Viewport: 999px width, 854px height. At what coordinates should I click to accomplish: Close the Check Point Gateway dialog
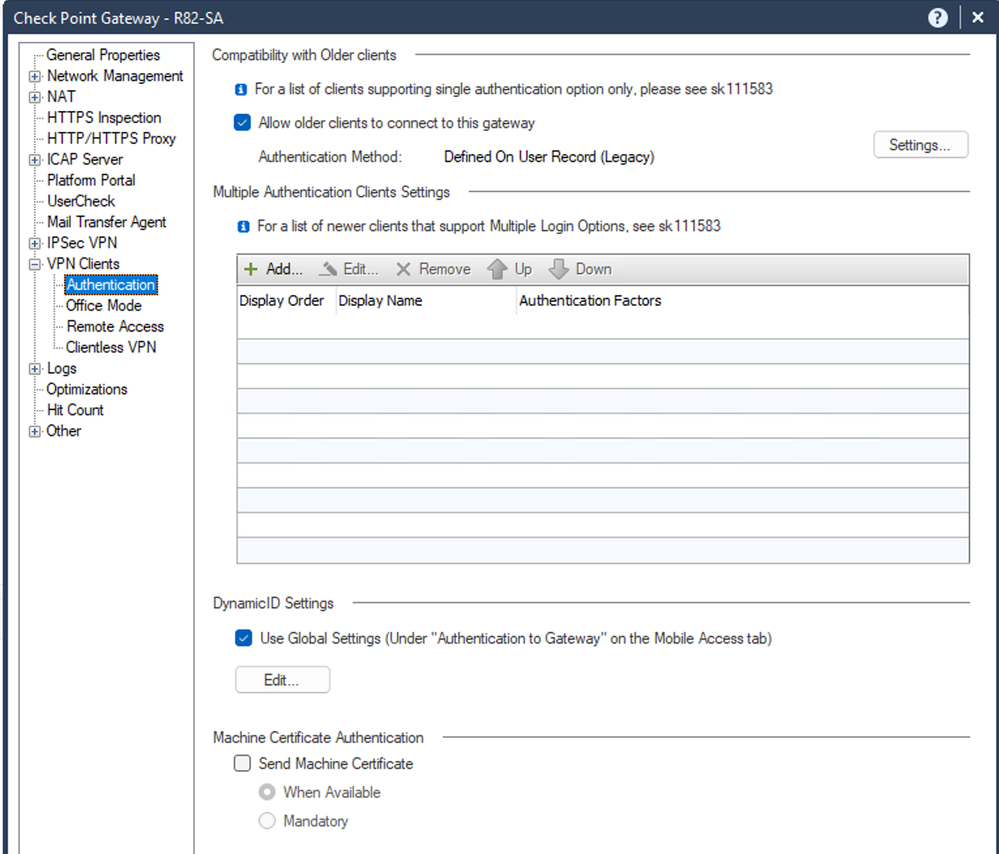click(978, 18)
